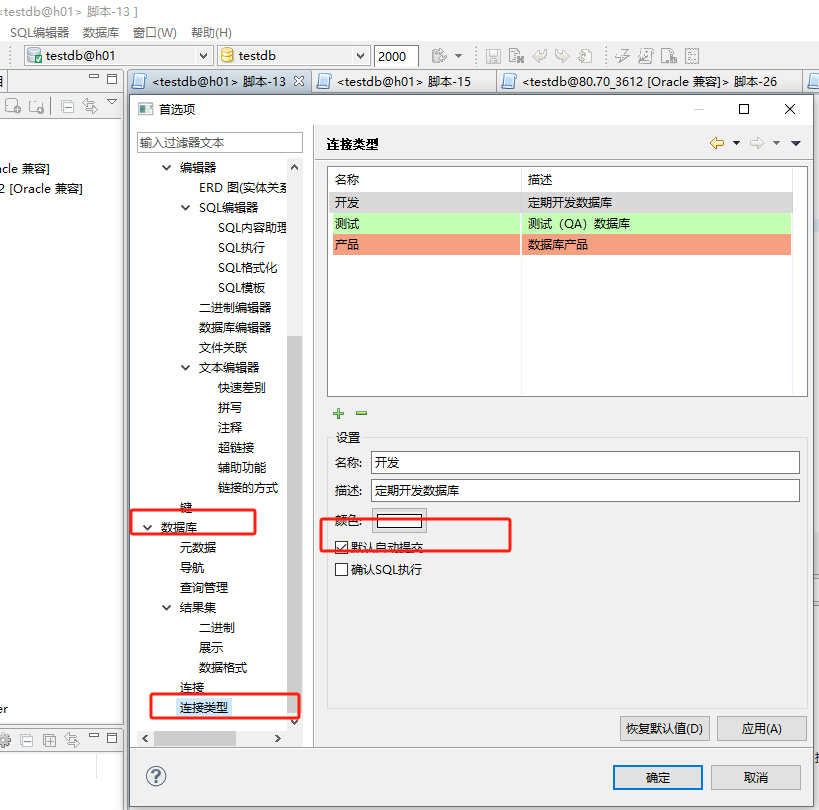Click the forward arrow in preferences header

point(757,143)
